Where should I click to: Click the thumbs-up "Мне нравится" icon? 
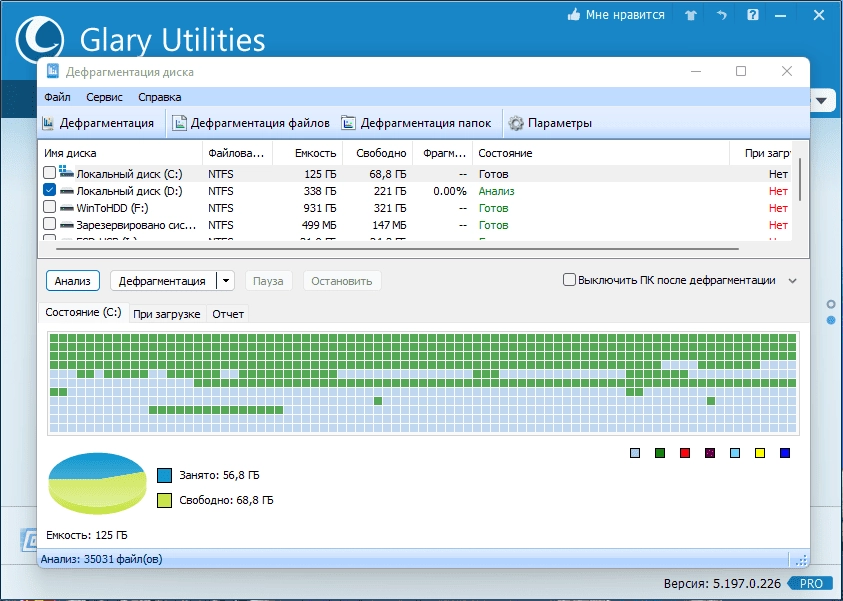click(574, 15)
